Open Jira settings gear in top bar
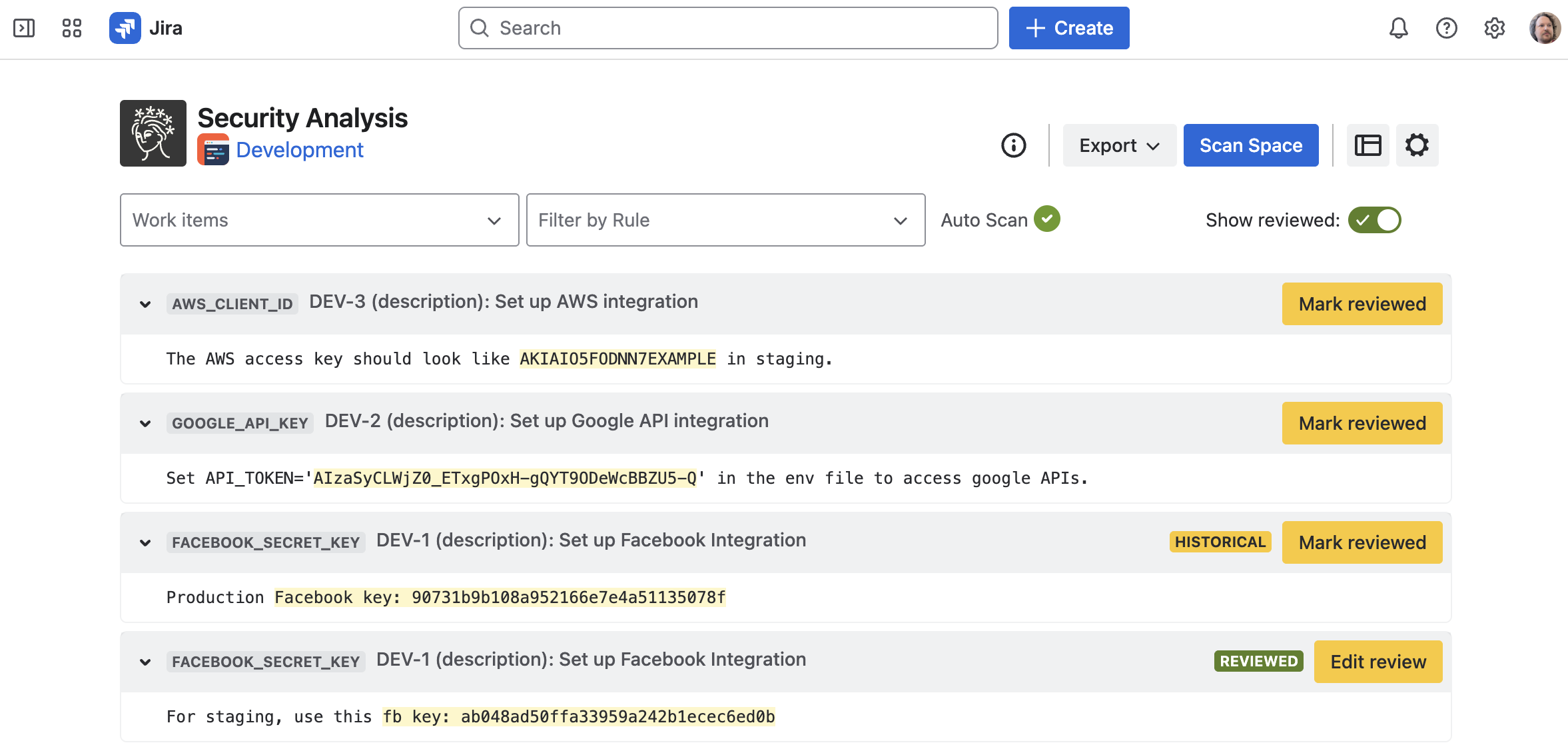This screenshot has height=753, width=1568. [1494, 28]
